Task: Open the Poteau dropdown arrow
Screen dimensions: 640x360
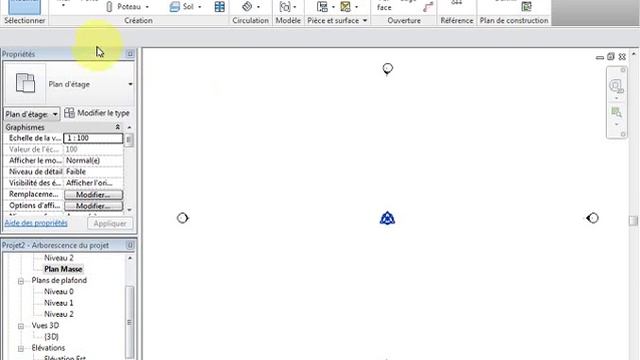Action: pyautogui.click(x=147, y=7)
